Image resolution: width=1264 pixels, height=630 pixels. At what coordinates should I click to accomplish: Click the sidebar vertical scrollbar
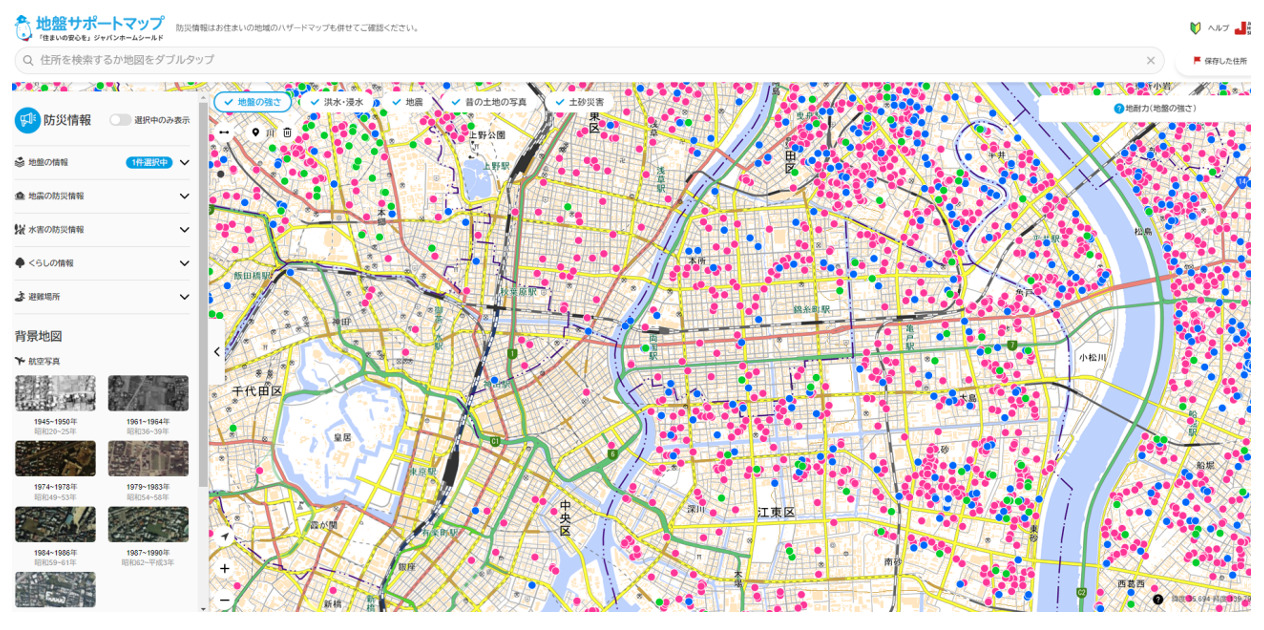[x=204, y=300]
